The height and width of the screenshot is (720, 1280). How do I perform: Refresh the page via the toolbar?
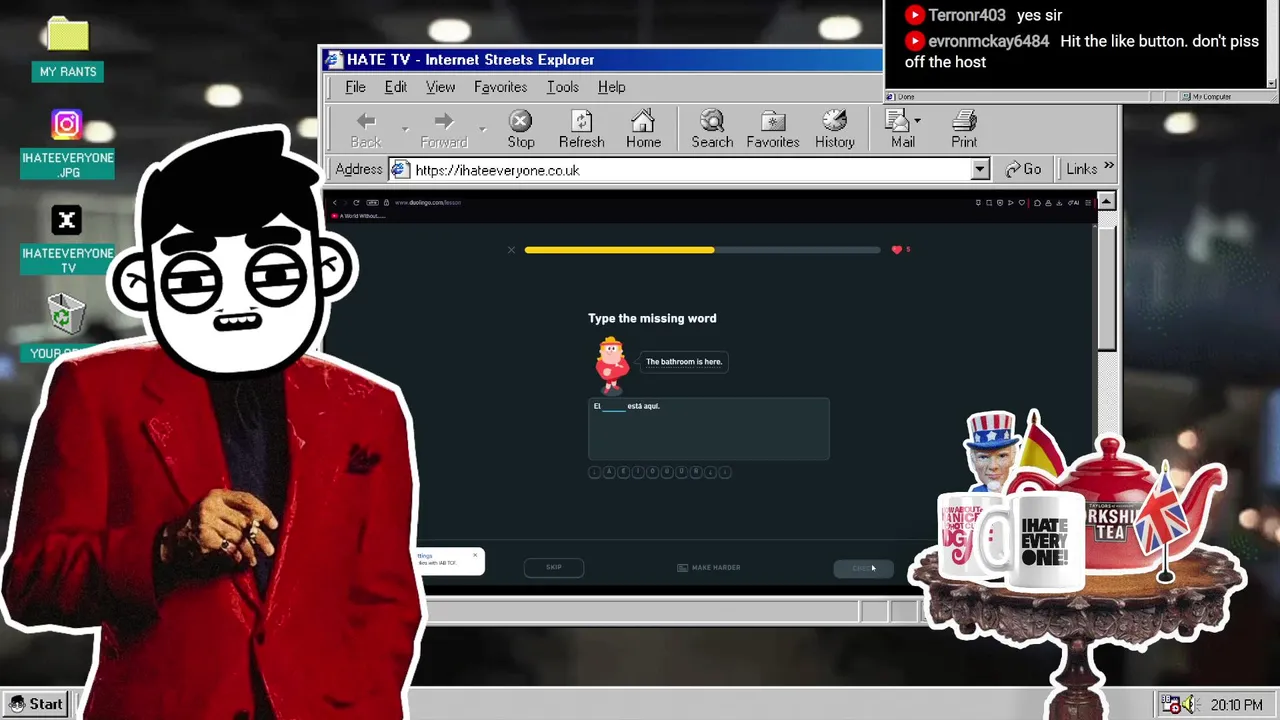click(x=582, y=130)
